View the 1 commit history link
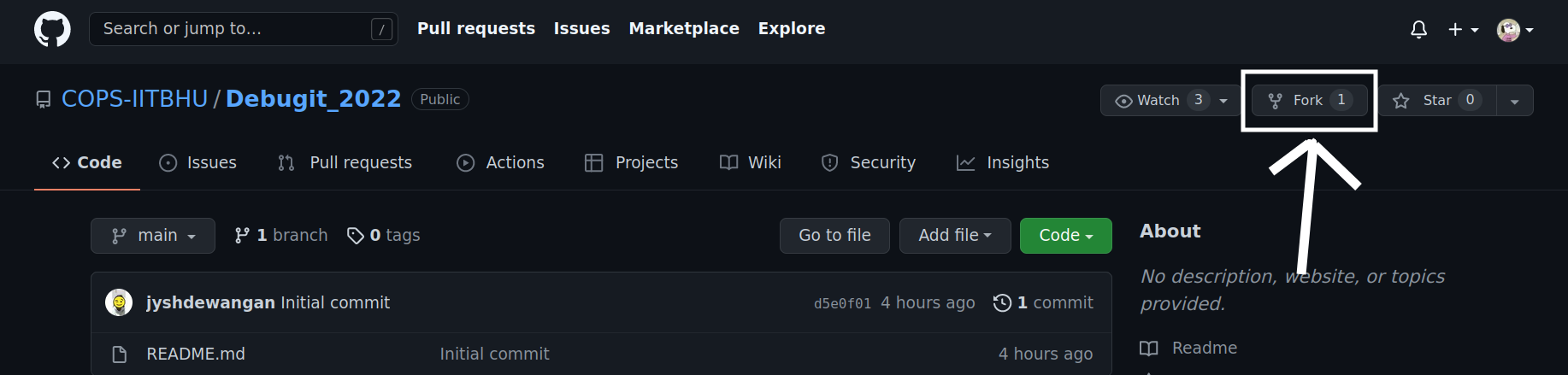Image resolution: width=1568 pixels, height=375 pixels. click(1043, 302)
